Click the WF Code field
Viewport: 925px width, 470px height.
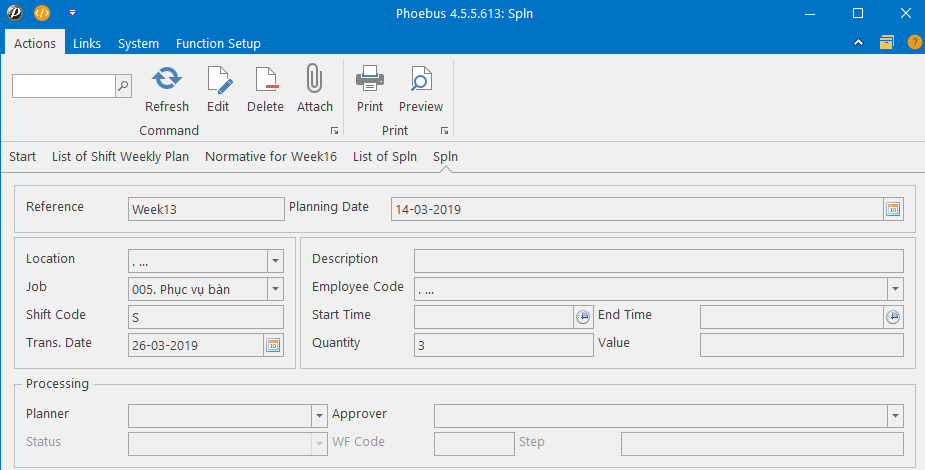pos(474,444)
